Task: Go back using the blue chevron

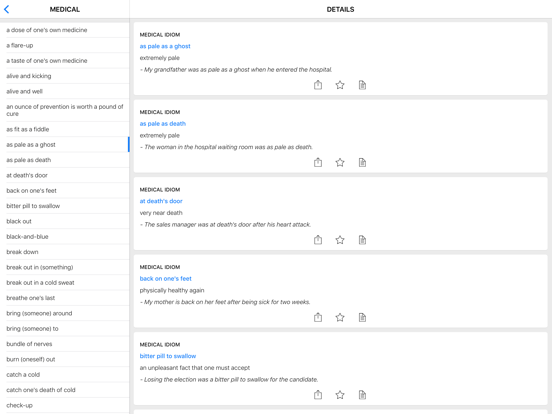Action: coord(7,10)
